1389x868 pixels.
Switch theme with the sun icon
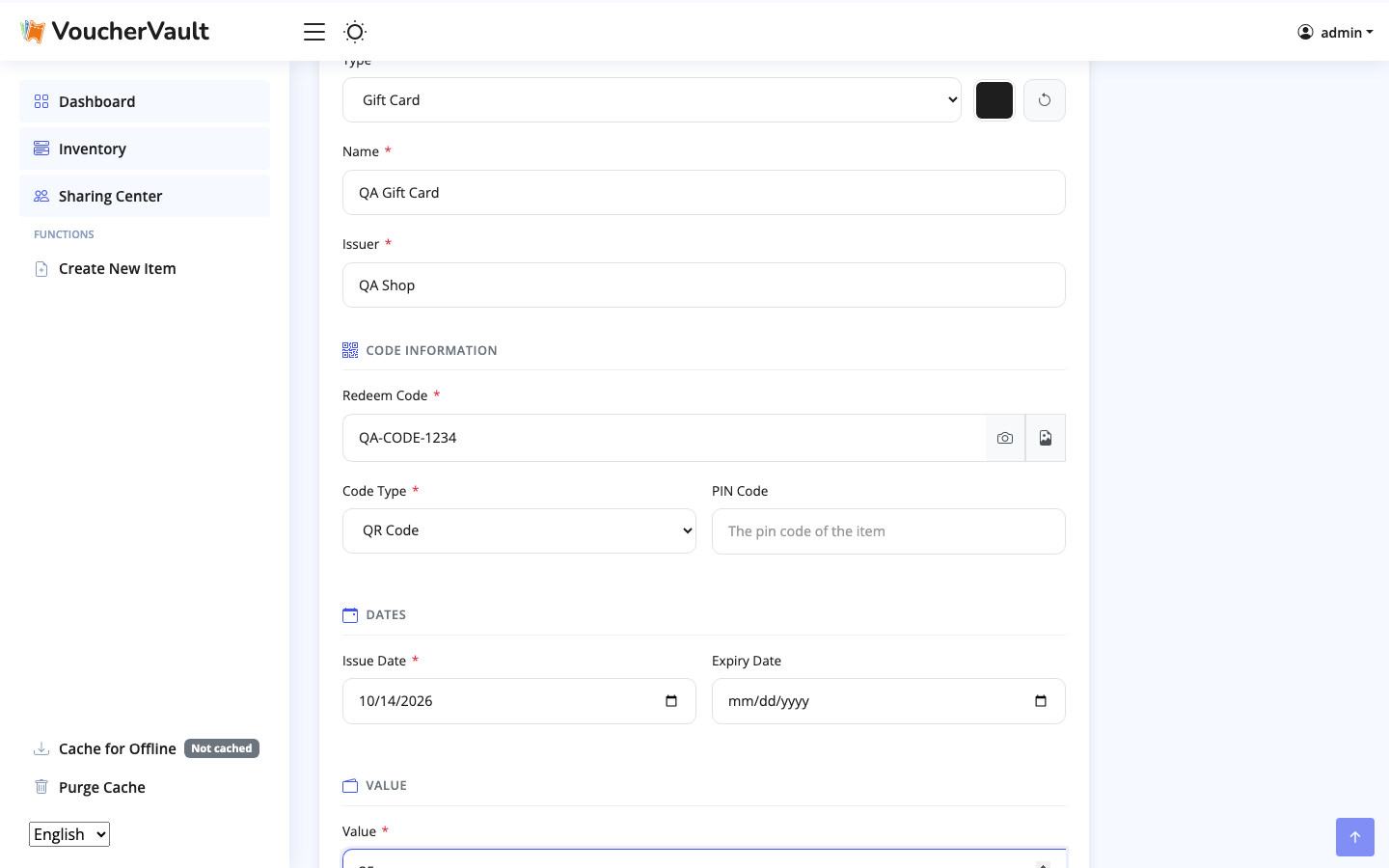(355, 32)
